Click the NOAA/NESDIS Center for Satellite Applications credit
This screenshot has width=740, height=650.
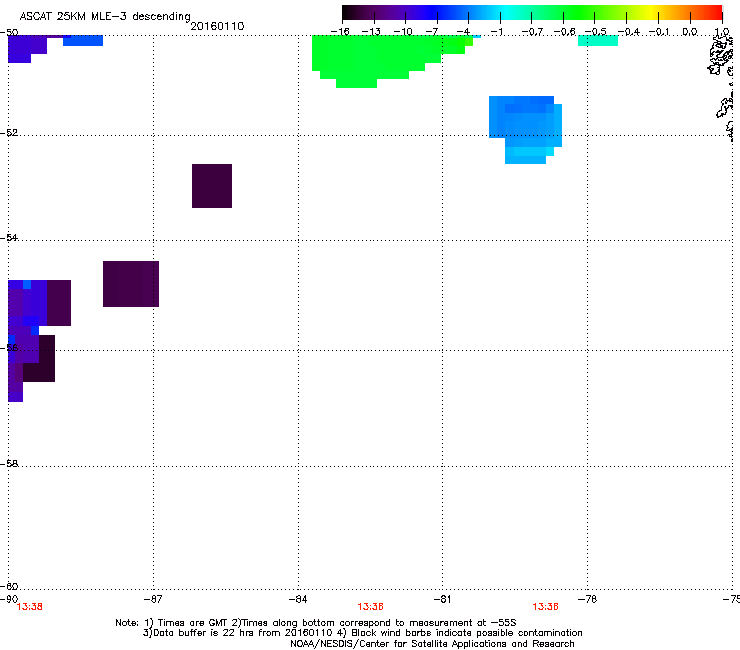tap(432, 644)
